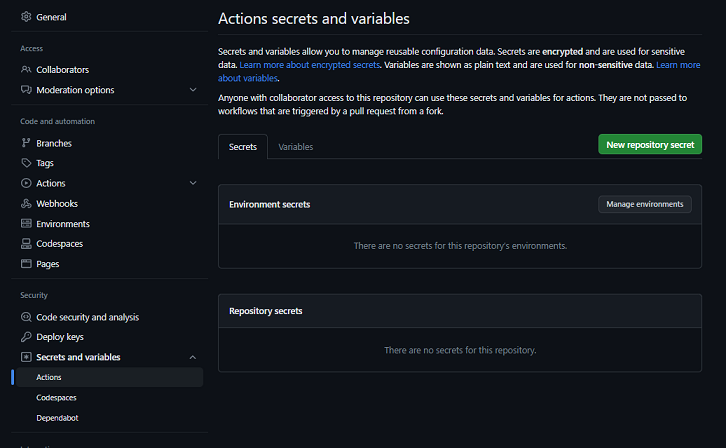Screen dimensions: 726x448
Task: Expand the Moderation options chevron
Action: click(x=193, y=89)
